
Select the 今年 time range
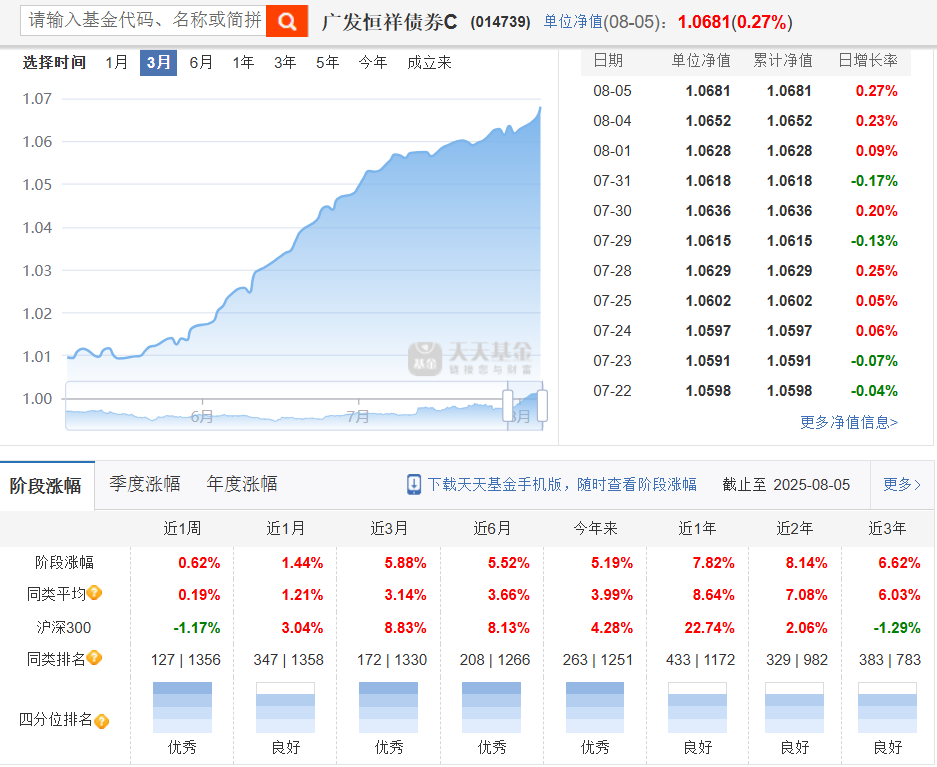(x=373, y=62)
